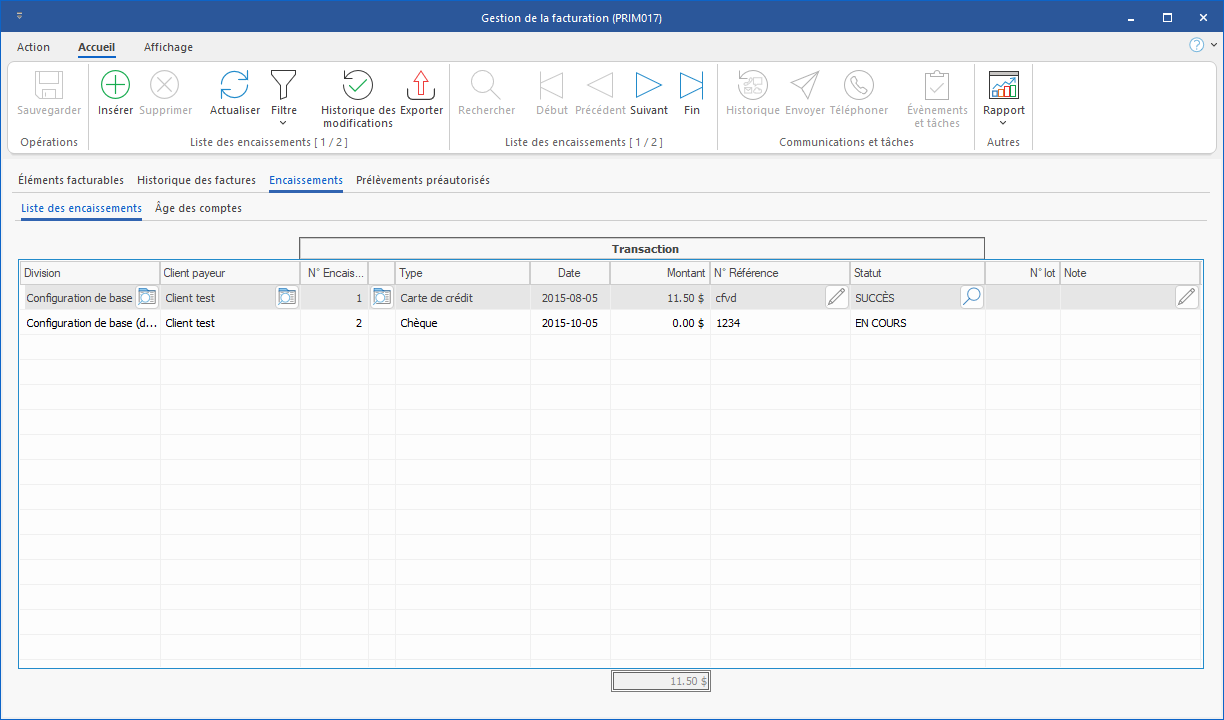Viewport: 1224px width, 720px height.
Task: Jump to last record with Fin
Action: 692,86
